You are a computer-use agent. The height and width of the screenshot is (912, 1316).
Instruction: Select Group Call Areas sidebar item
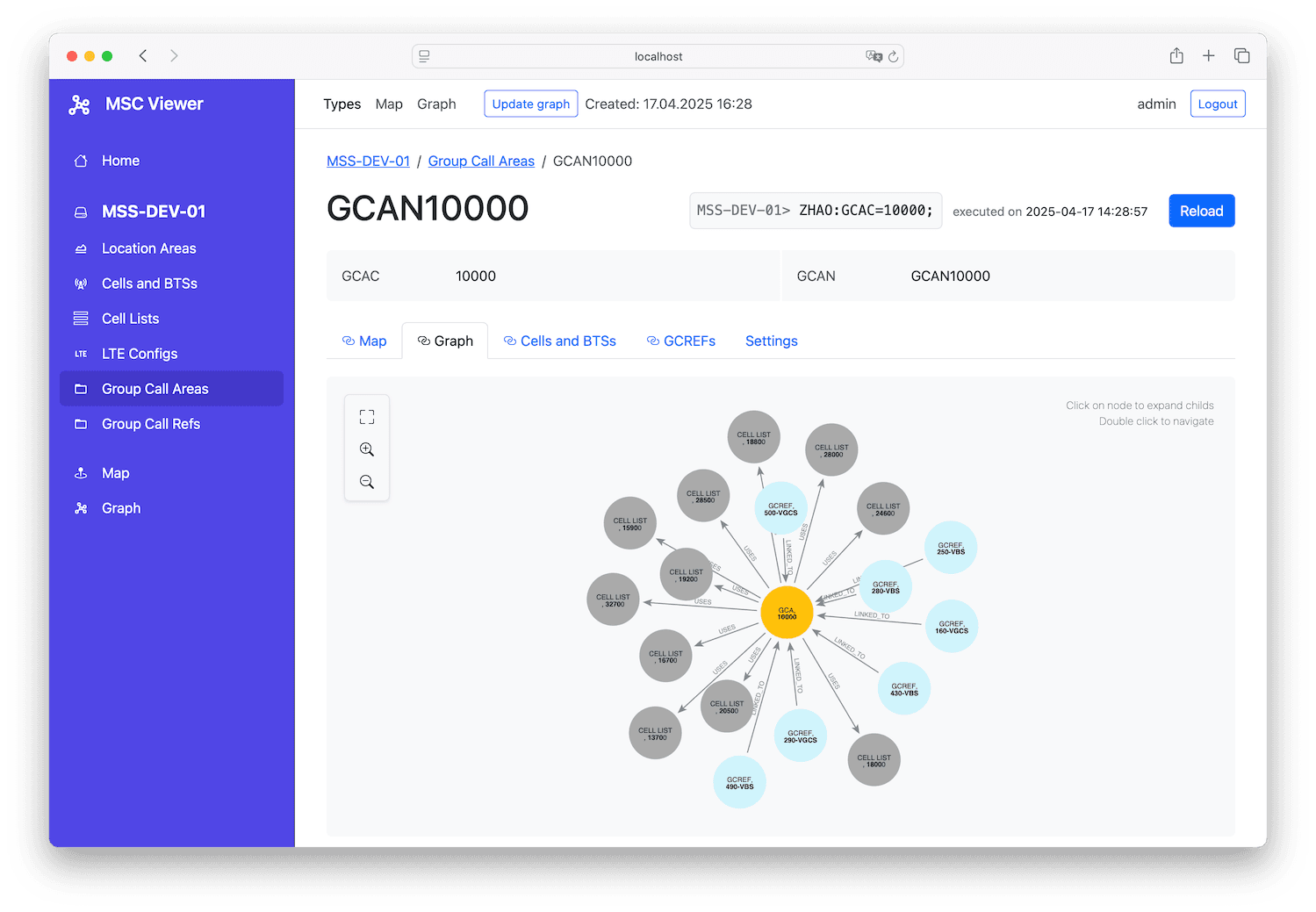click(x=171, y=389)
